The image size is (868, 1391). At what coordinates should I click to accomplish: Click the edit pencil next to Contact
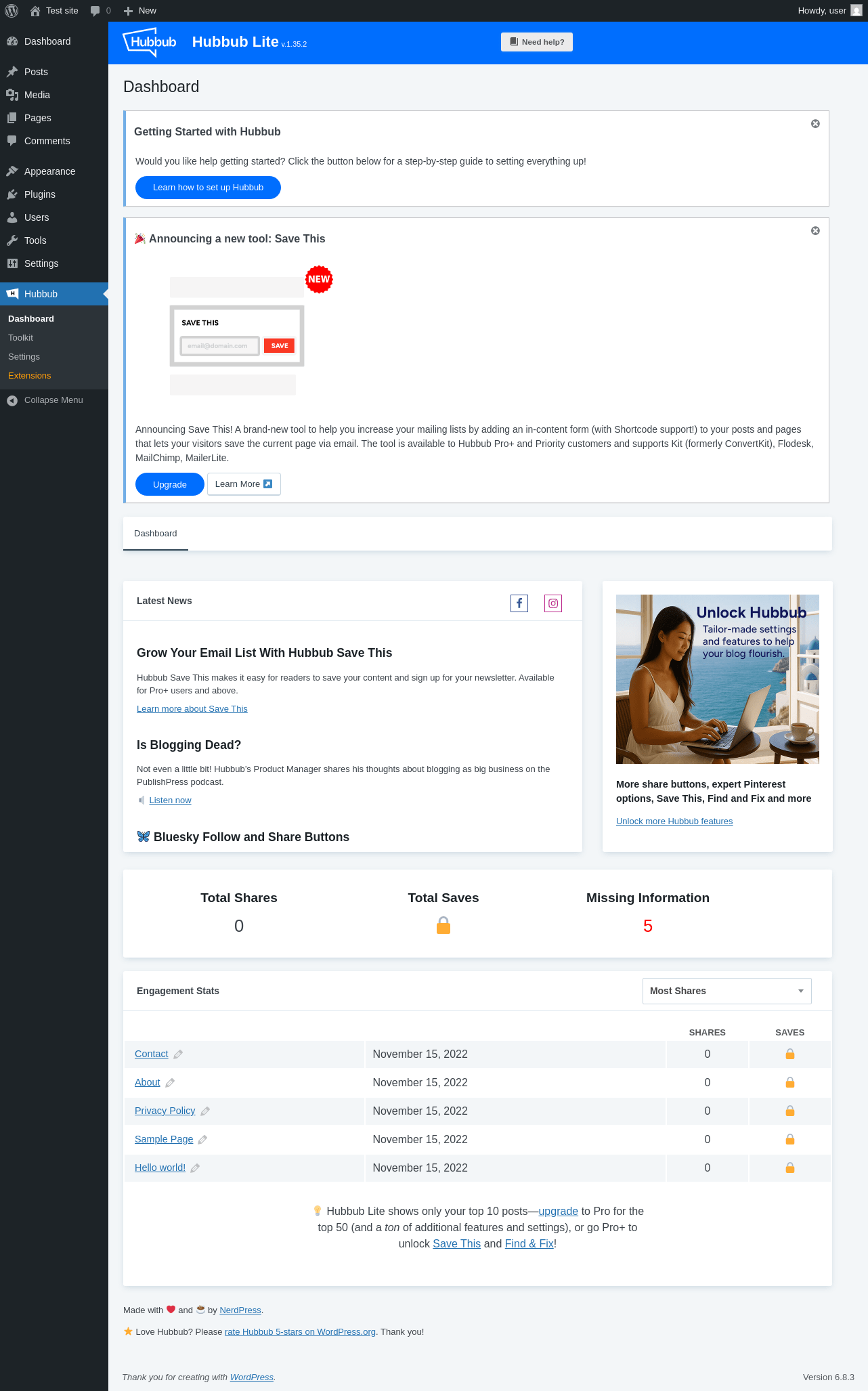(178, 1054)
